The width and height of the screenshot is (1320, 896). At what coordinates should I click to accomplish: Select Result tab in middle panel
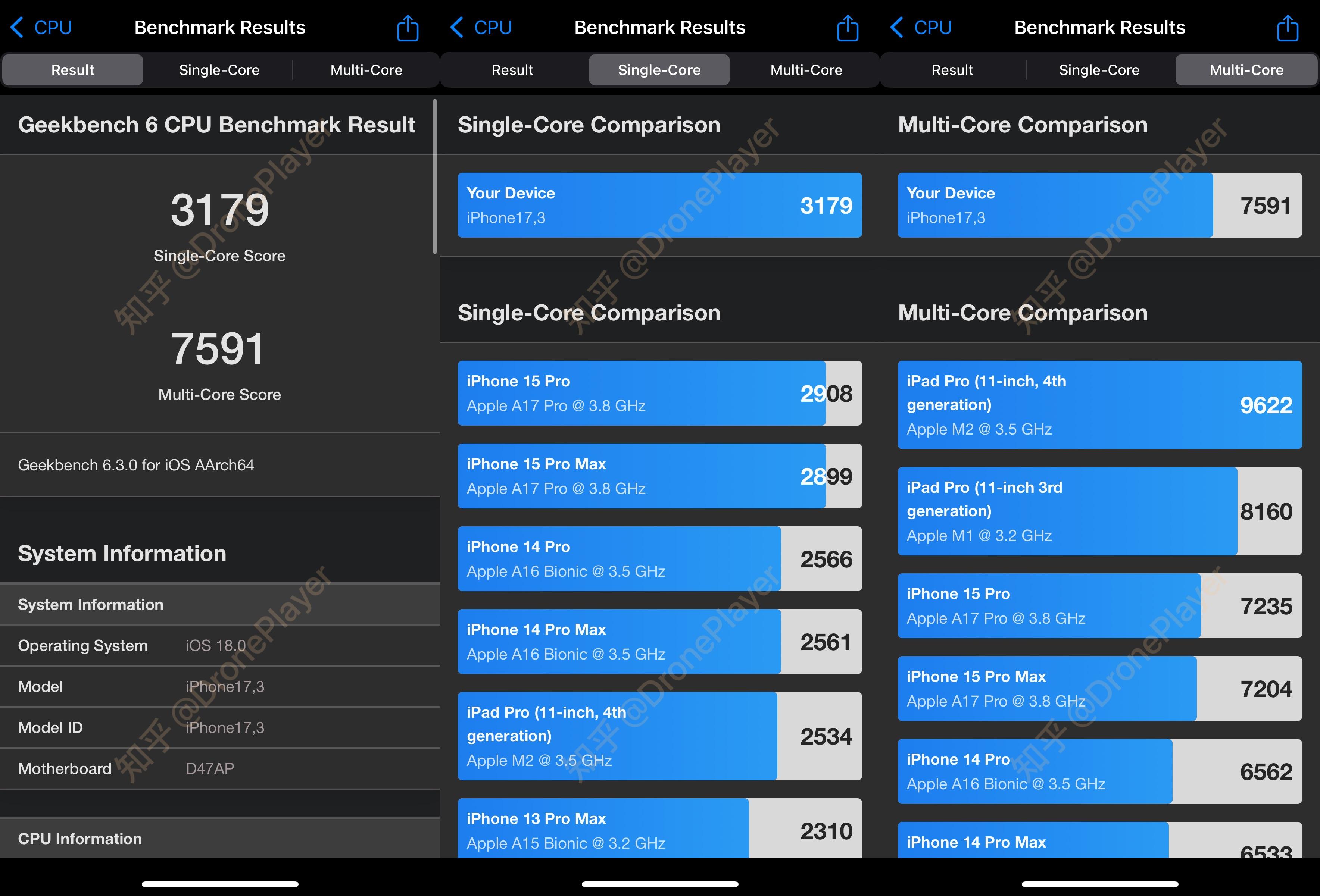pos(512,70)
